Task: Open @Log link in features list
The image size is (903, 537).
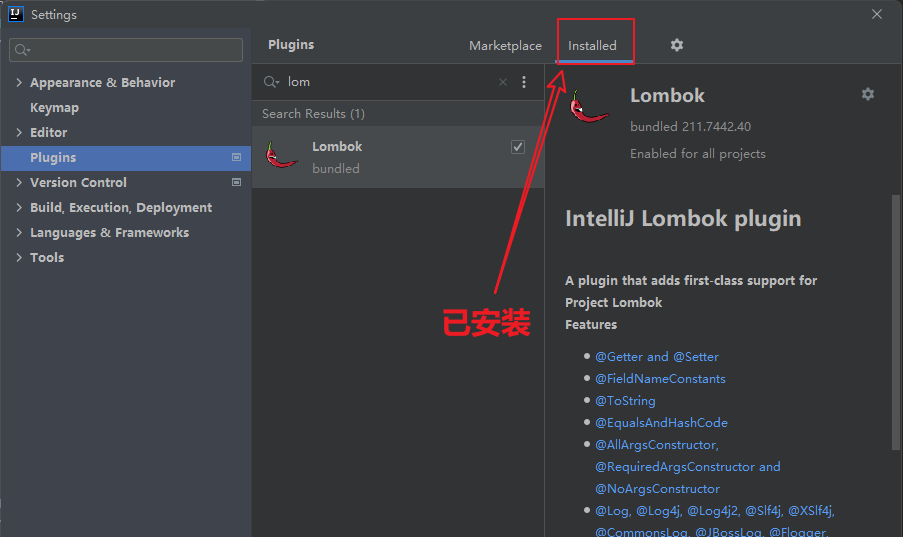Action: tap(613, 510)
